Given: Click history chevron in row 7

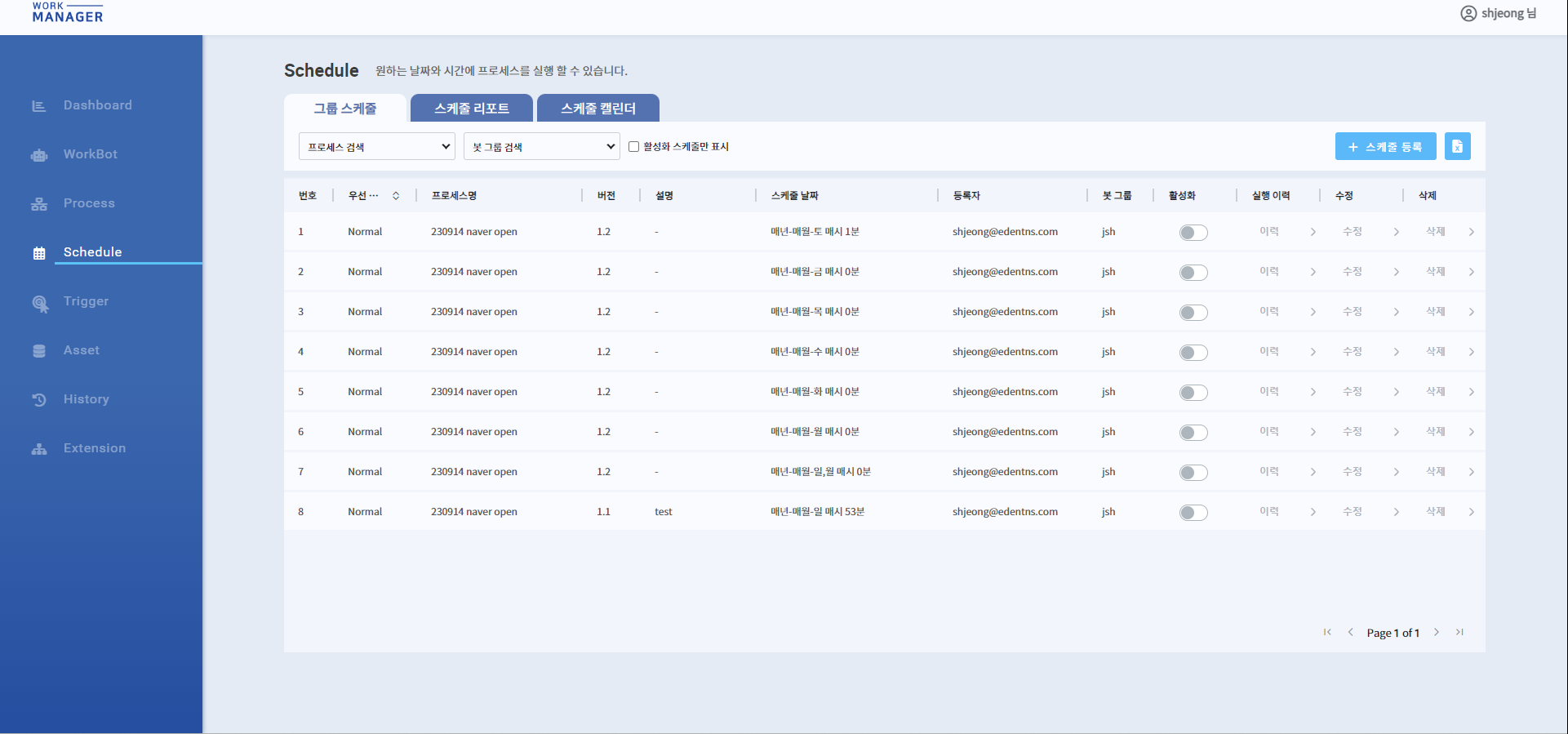Looking at the screenshot, I should click(1313, 472).
